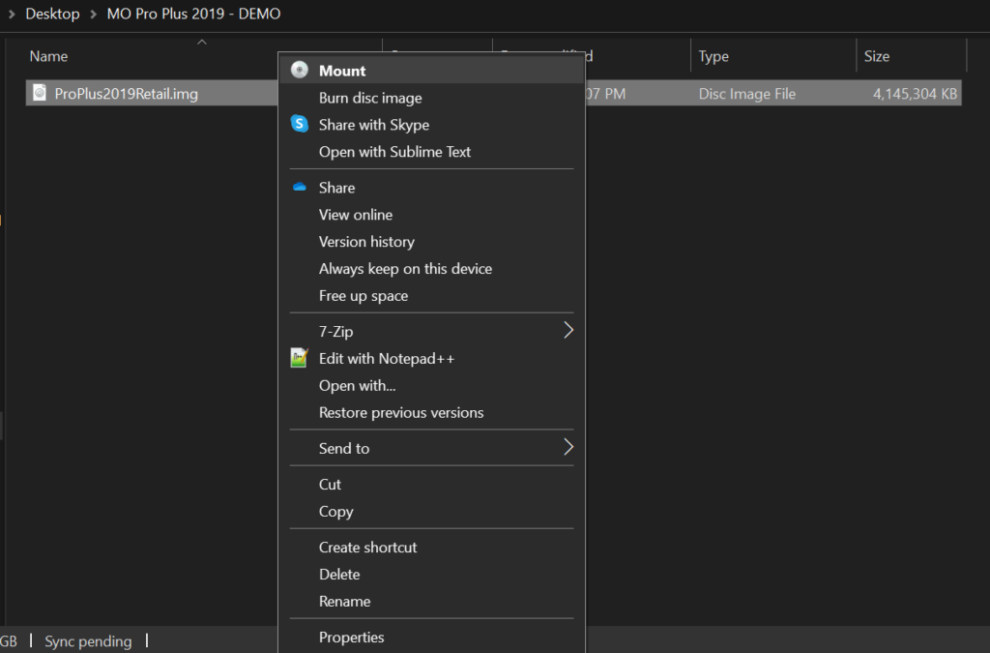Viewport: 990px width, 653px height.
Task: Click the Mount disc icon
Action: (x=299, y=70)
